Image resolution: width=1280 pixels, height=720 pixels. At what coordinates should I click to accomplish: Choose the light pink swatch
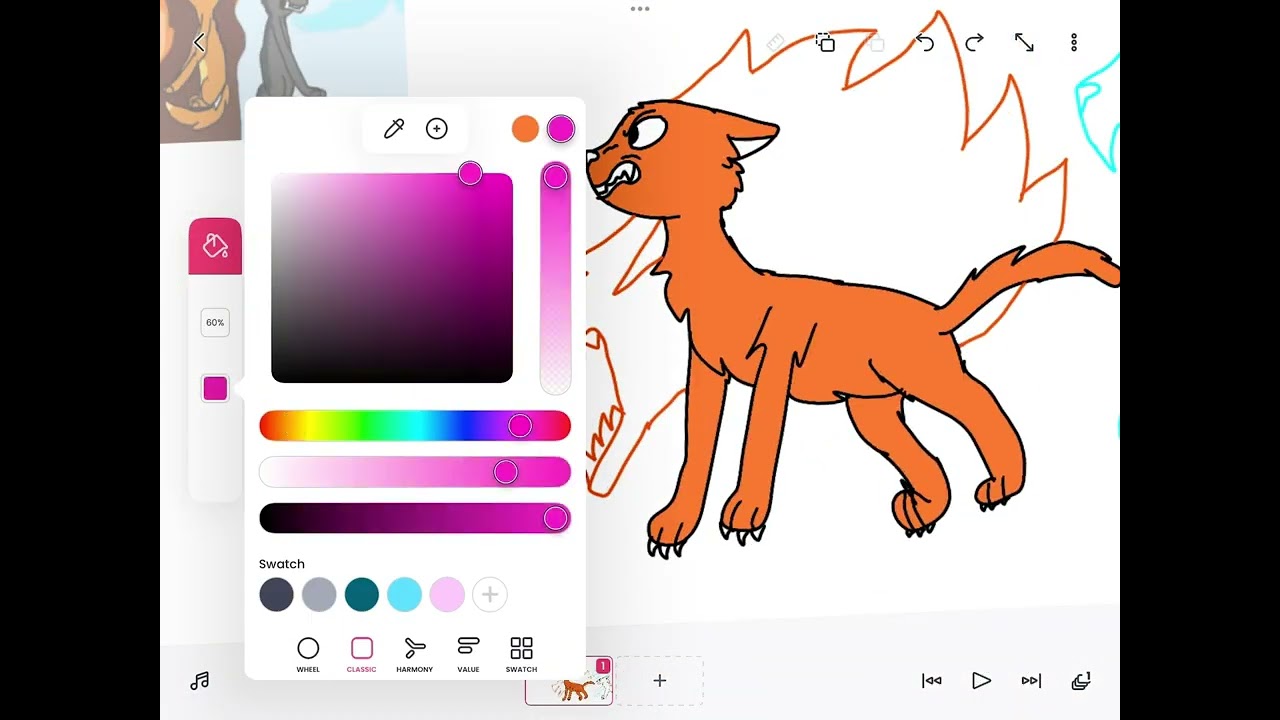pyautogui.click(x=447, y=595)
